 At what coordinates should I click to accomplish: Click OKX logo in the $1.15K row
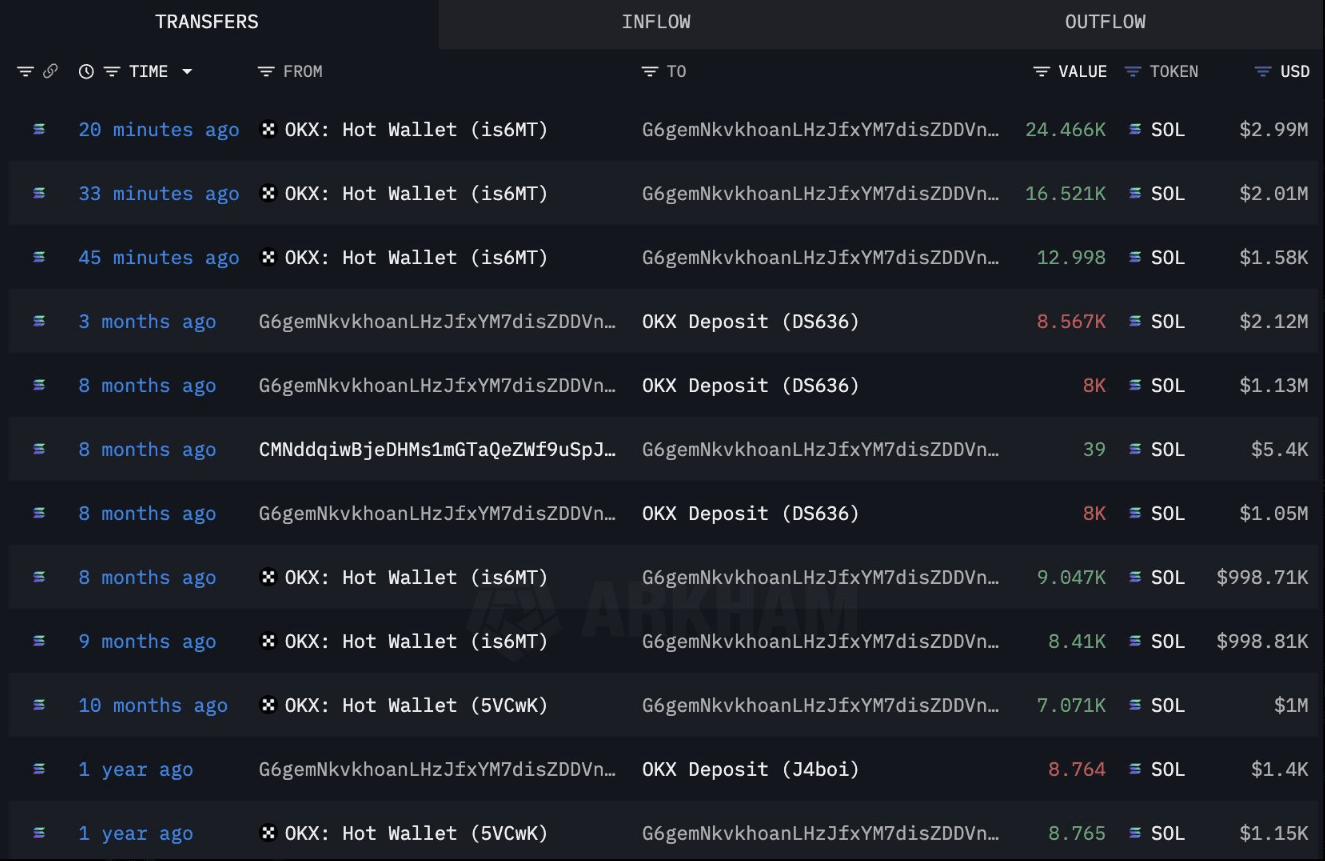coord(268,833)
